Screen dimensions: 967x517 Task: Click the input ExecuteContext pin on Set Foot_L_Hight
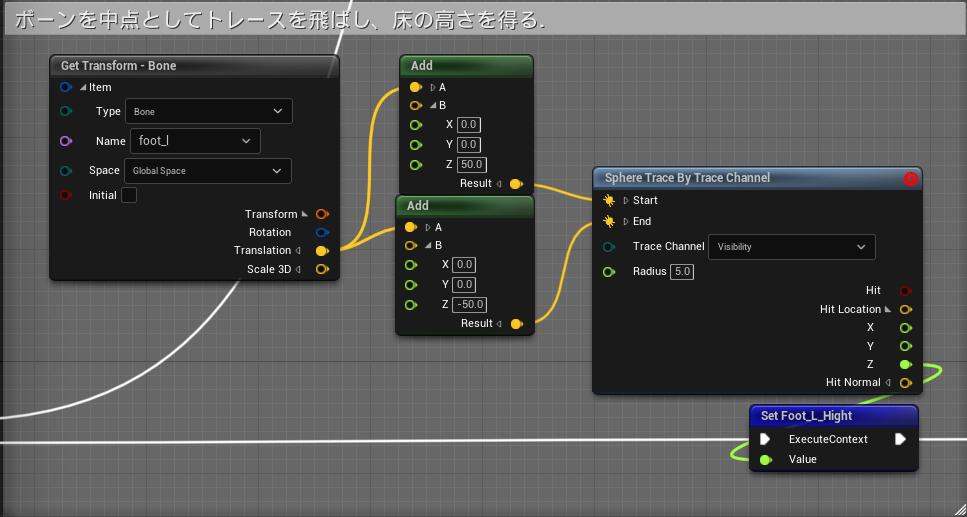click(765, 439)
